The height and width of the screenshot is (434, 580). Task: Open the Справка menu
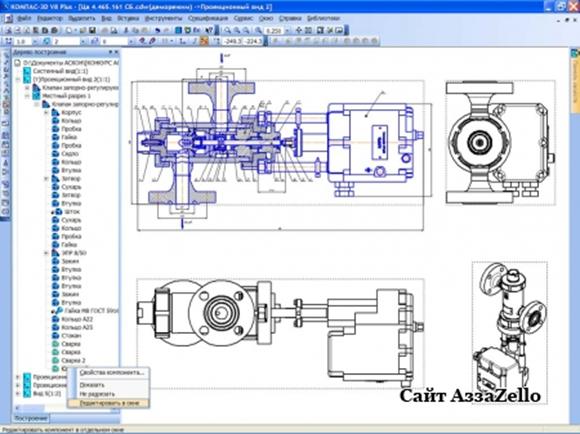(x=290, y=18)
